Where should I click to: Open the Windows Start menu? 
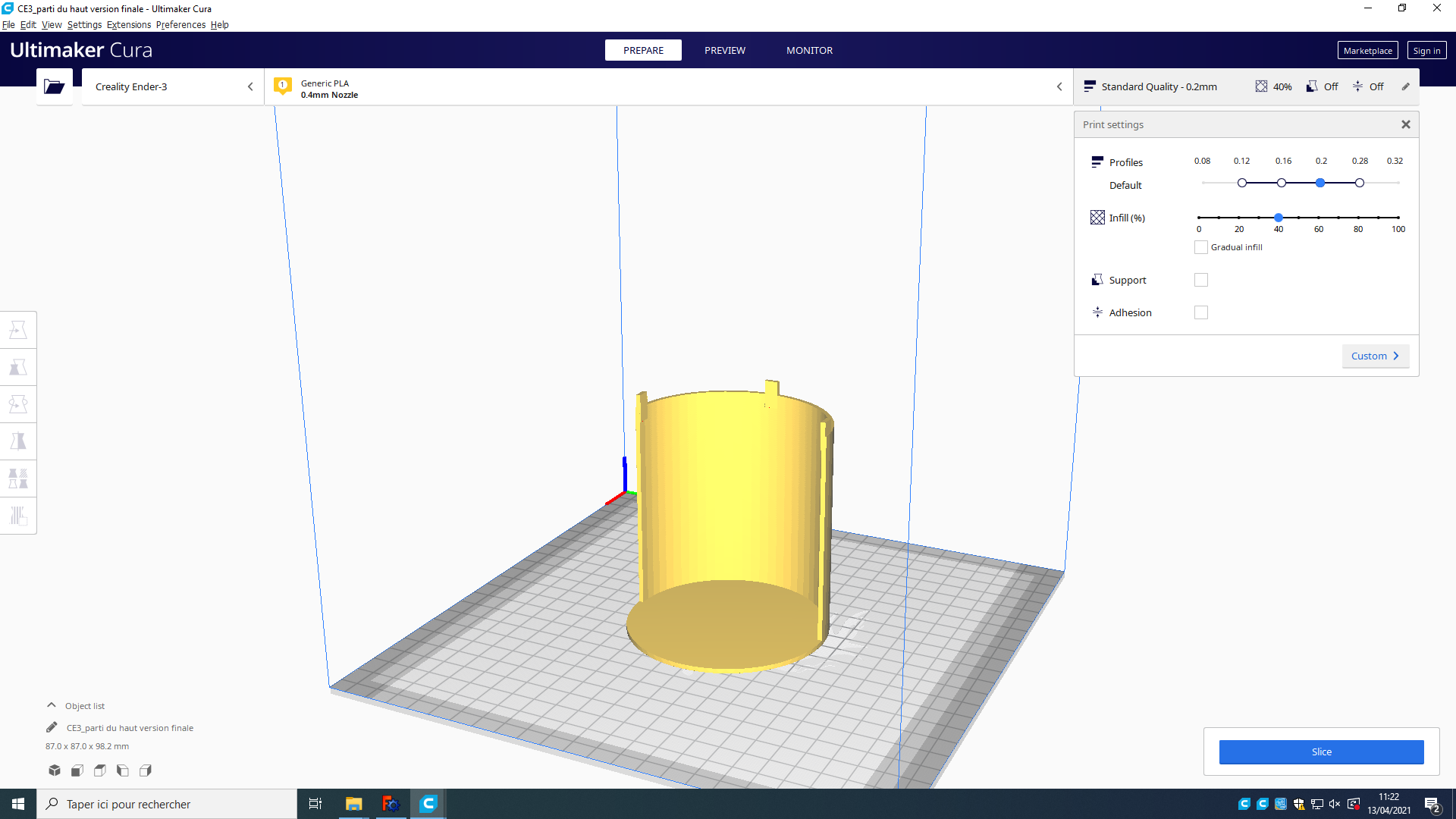click(x=18, y=804)
